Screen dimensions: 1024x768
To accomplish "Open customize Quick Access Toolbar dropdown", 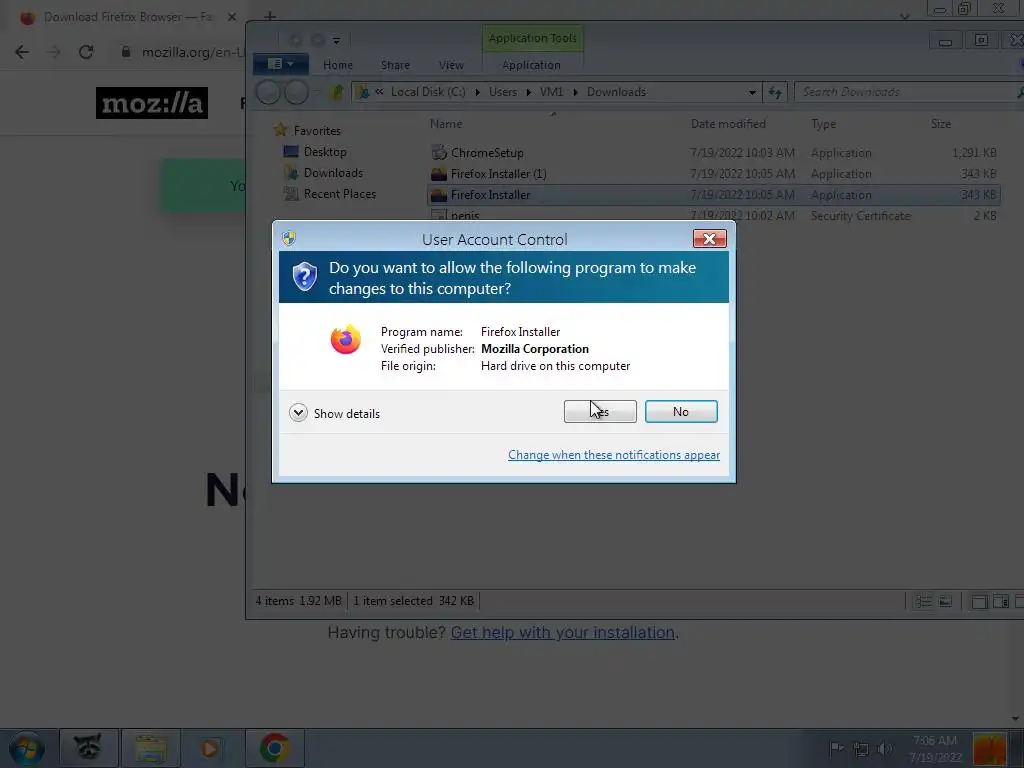I will [336, 40].
